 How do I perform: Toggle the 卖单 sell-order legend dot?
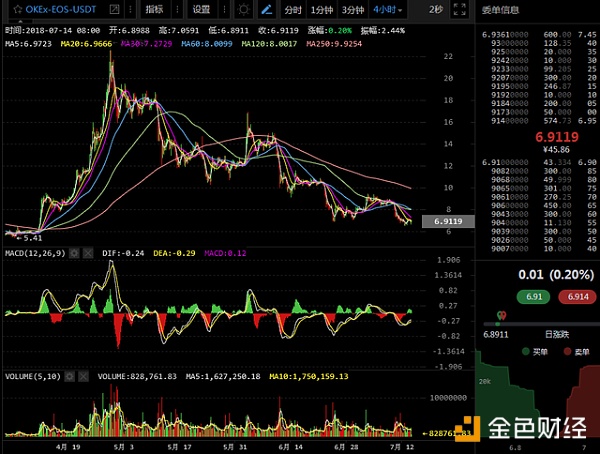coord(567,351)
